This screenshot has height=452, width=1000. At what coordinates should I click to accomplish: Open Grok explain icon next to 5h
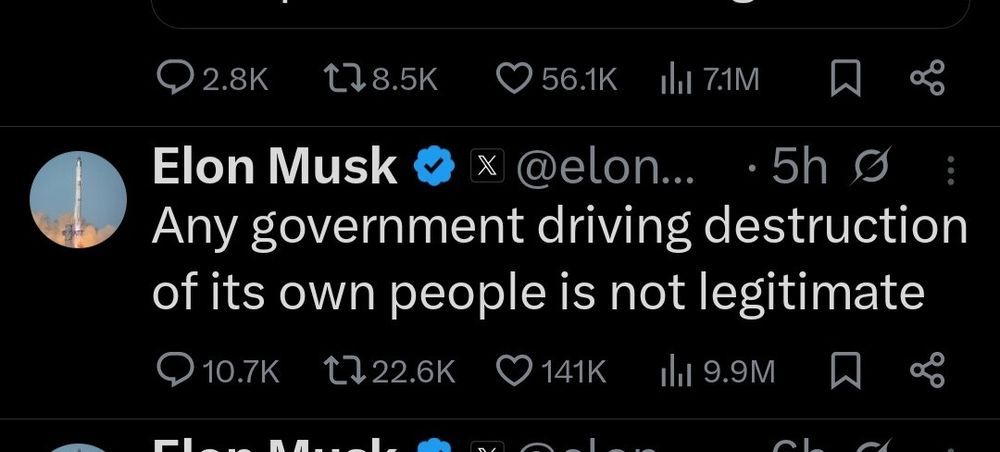coord(870,167)
